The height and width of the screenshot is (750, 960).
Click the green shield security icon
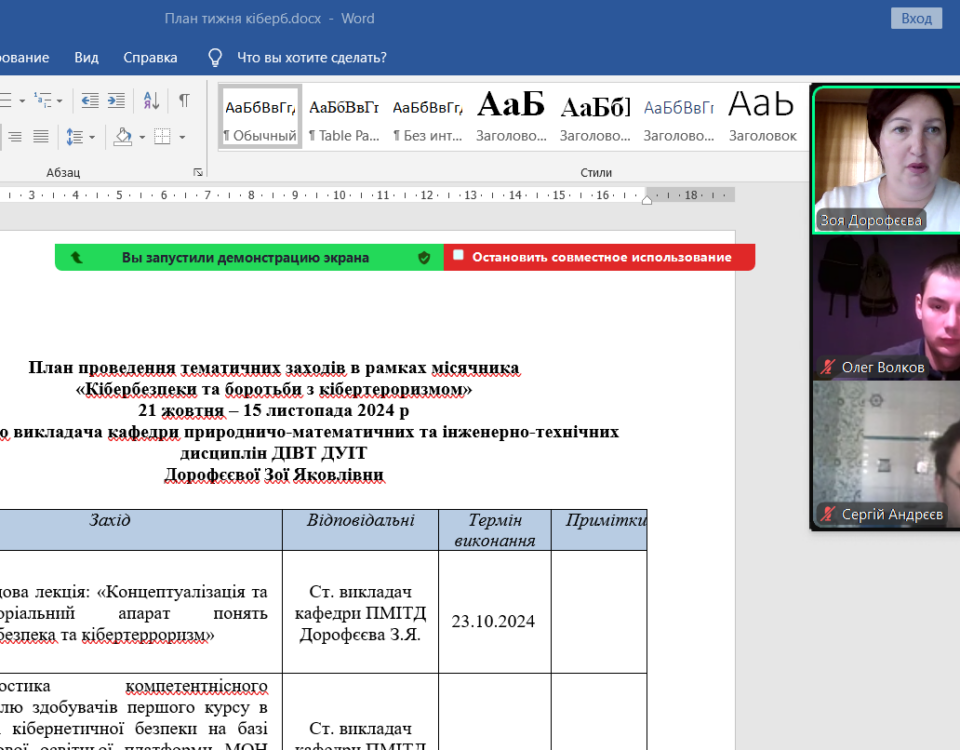(x=424, y=258)
